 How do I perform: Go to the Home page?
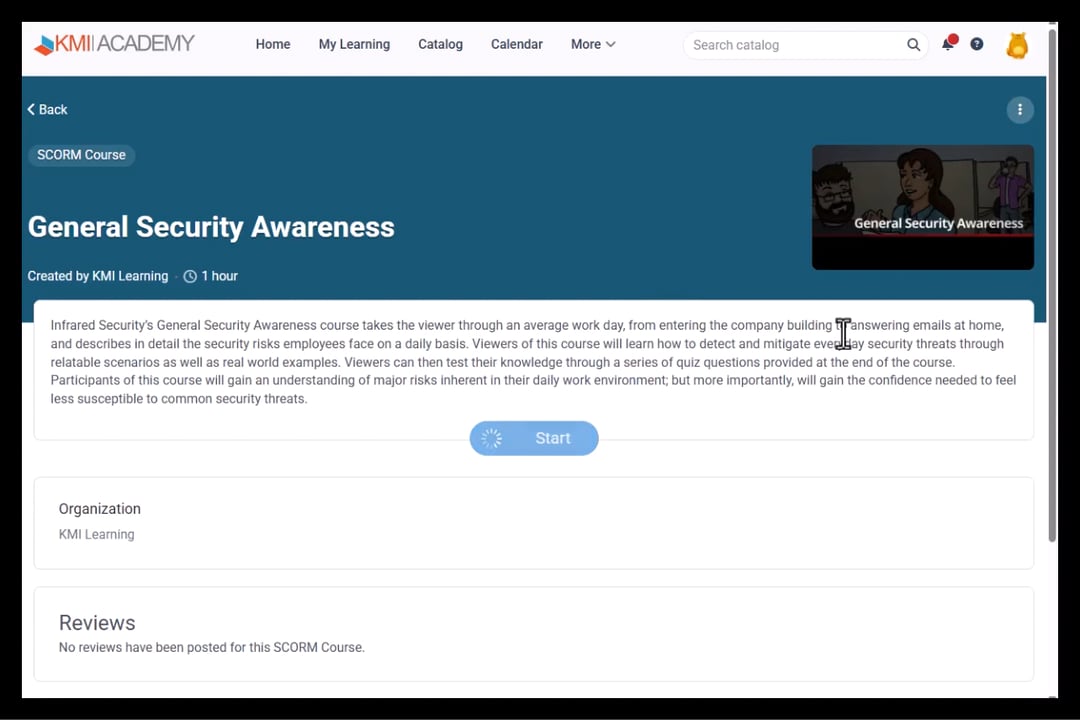point(273,44)
